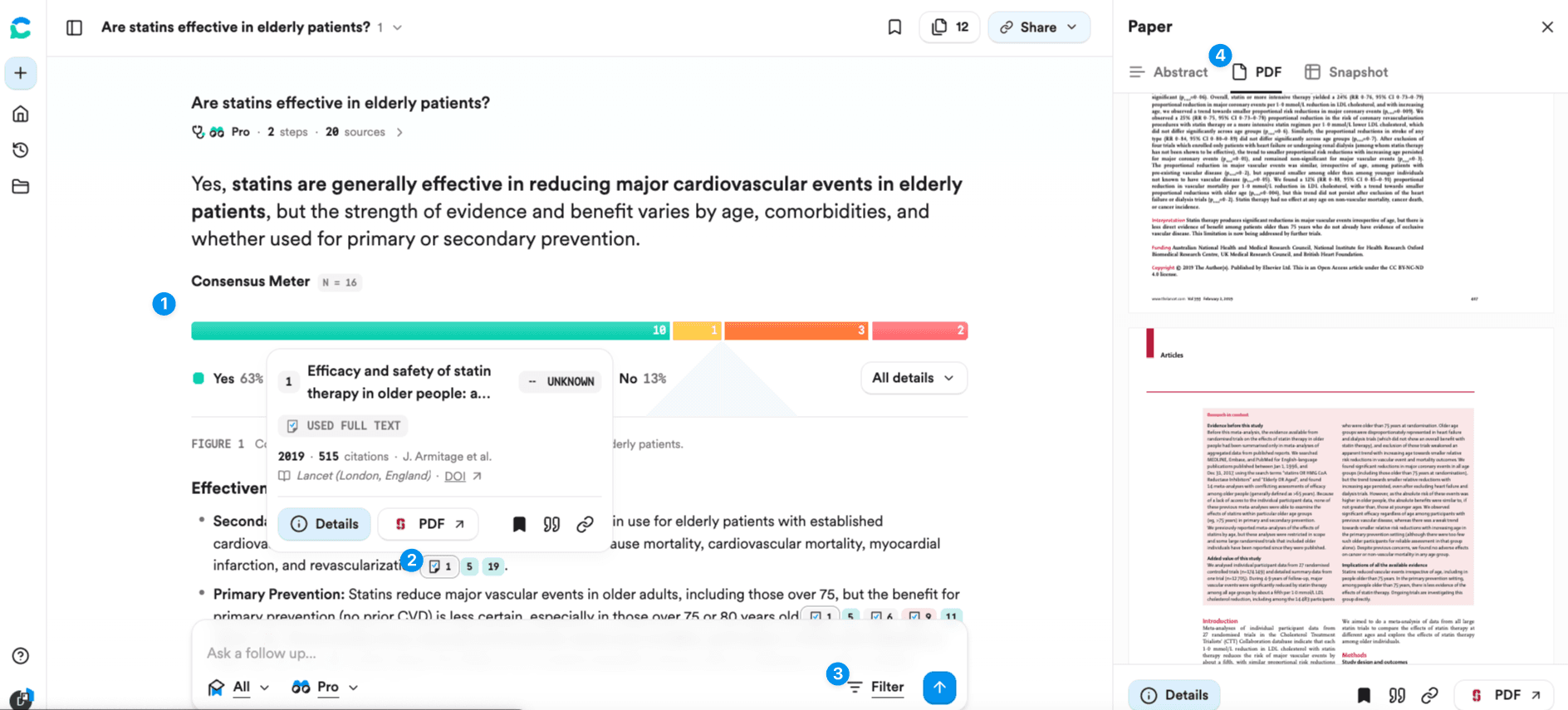Expand the question title dropdown arrow
The height and width of the screenshot is (710, 1568).
click(396, 27)
